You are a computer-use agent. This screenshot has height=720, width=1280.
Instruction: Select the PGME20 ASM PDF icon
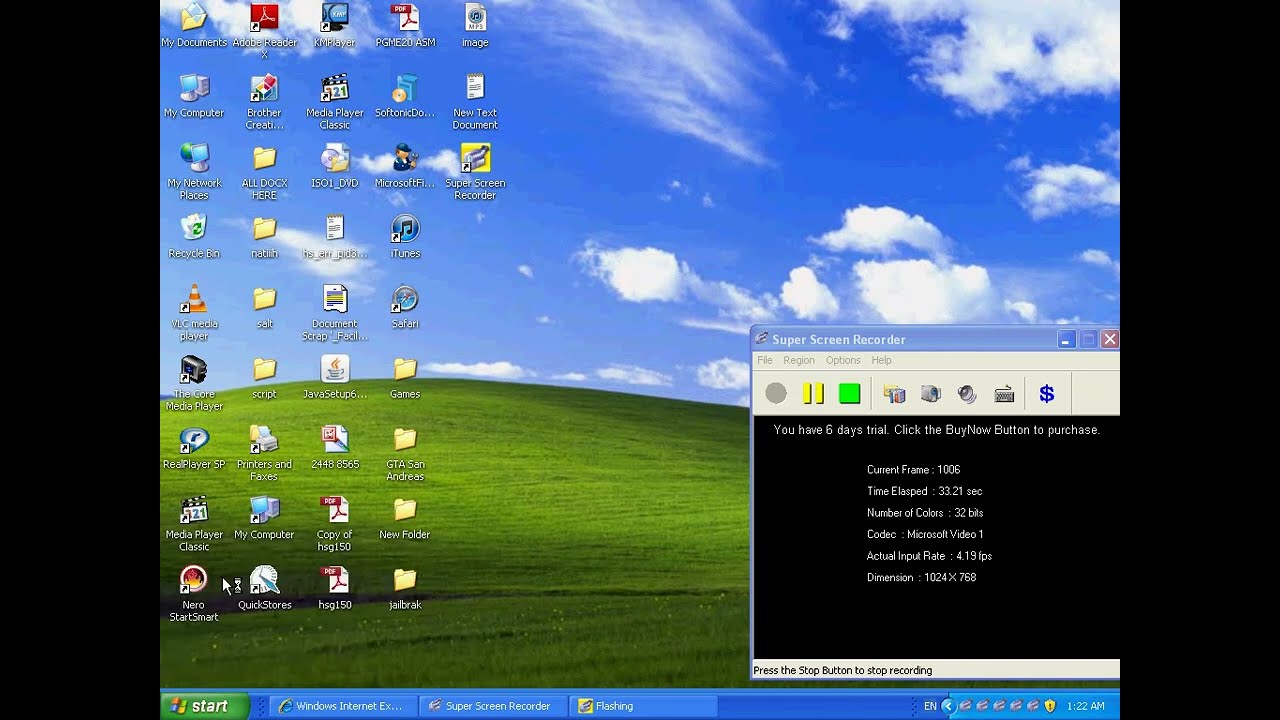point(405,26)
